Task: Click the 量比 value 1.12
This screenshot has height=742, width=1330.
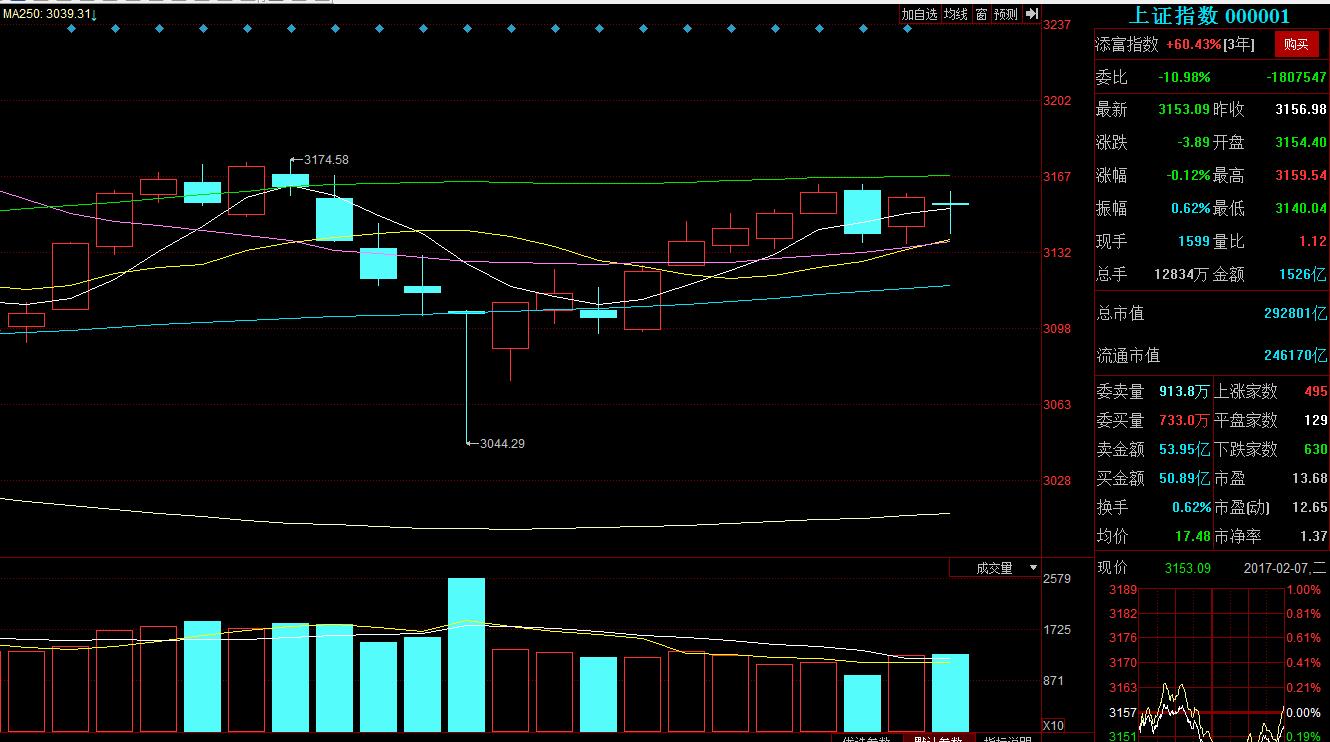Action: click(1312, 241)
